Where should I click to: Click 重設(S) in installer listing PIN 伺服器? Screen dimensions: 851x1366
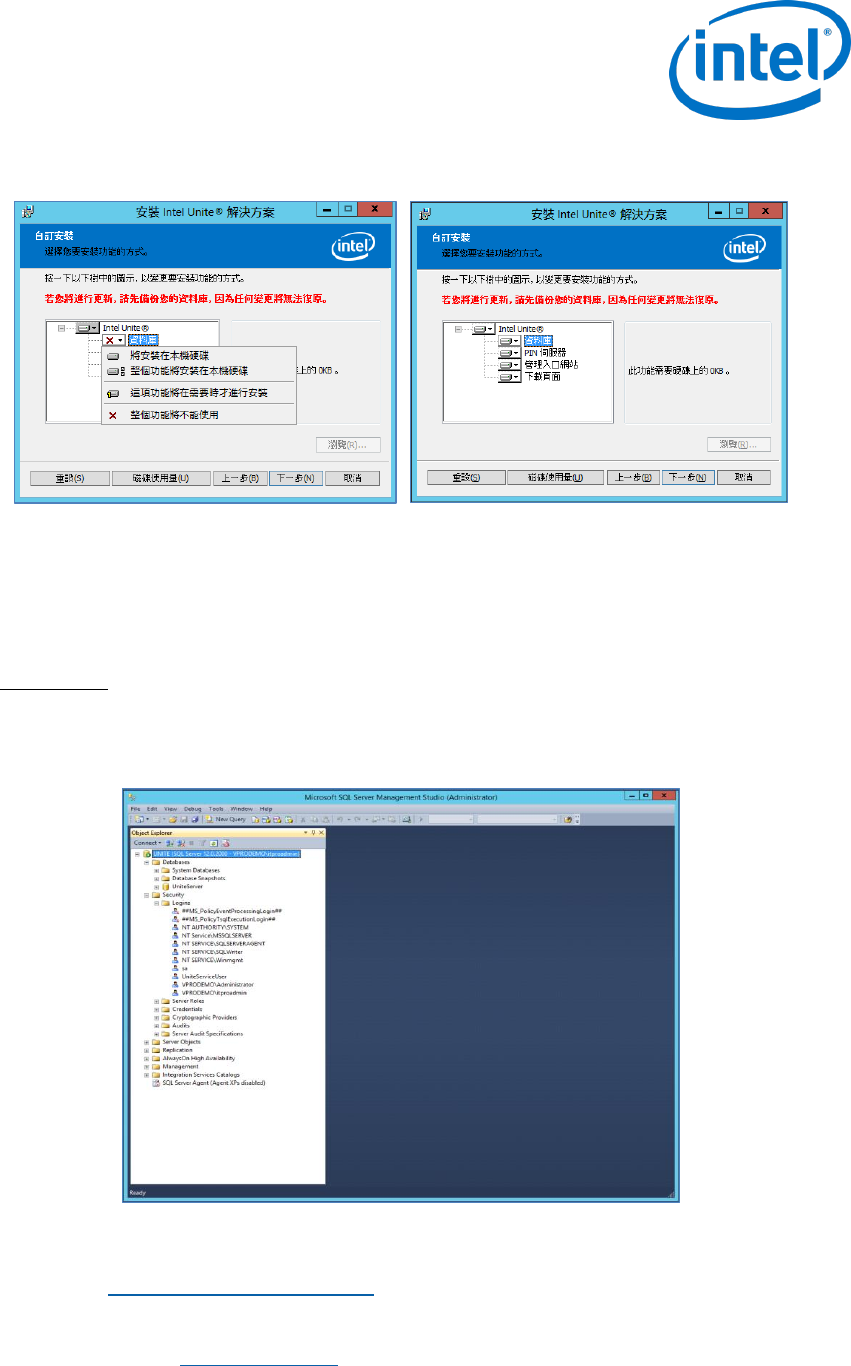(466, 478)
